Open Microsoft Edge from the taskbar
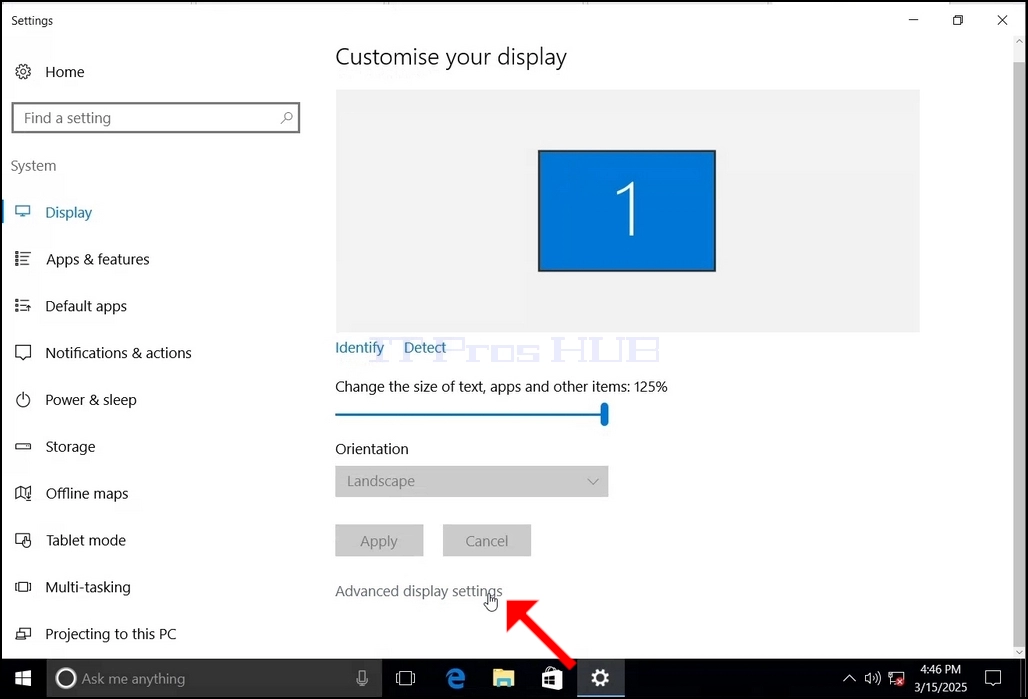This screenshot has height=699, width=1028. click(455, 678)
